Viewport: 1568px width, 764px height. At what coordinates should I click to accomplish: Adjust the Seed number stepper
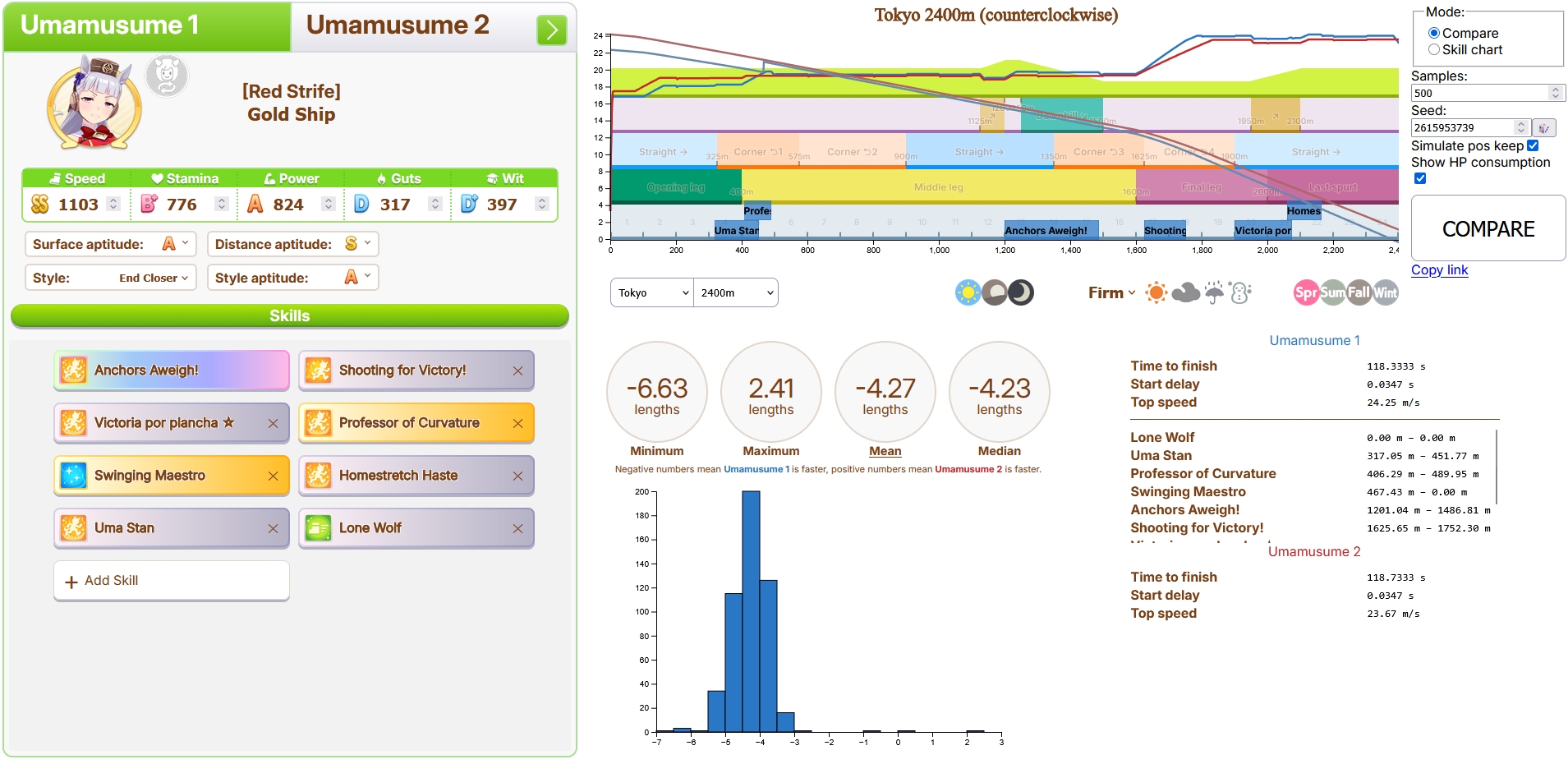(x=1520, y=127)
